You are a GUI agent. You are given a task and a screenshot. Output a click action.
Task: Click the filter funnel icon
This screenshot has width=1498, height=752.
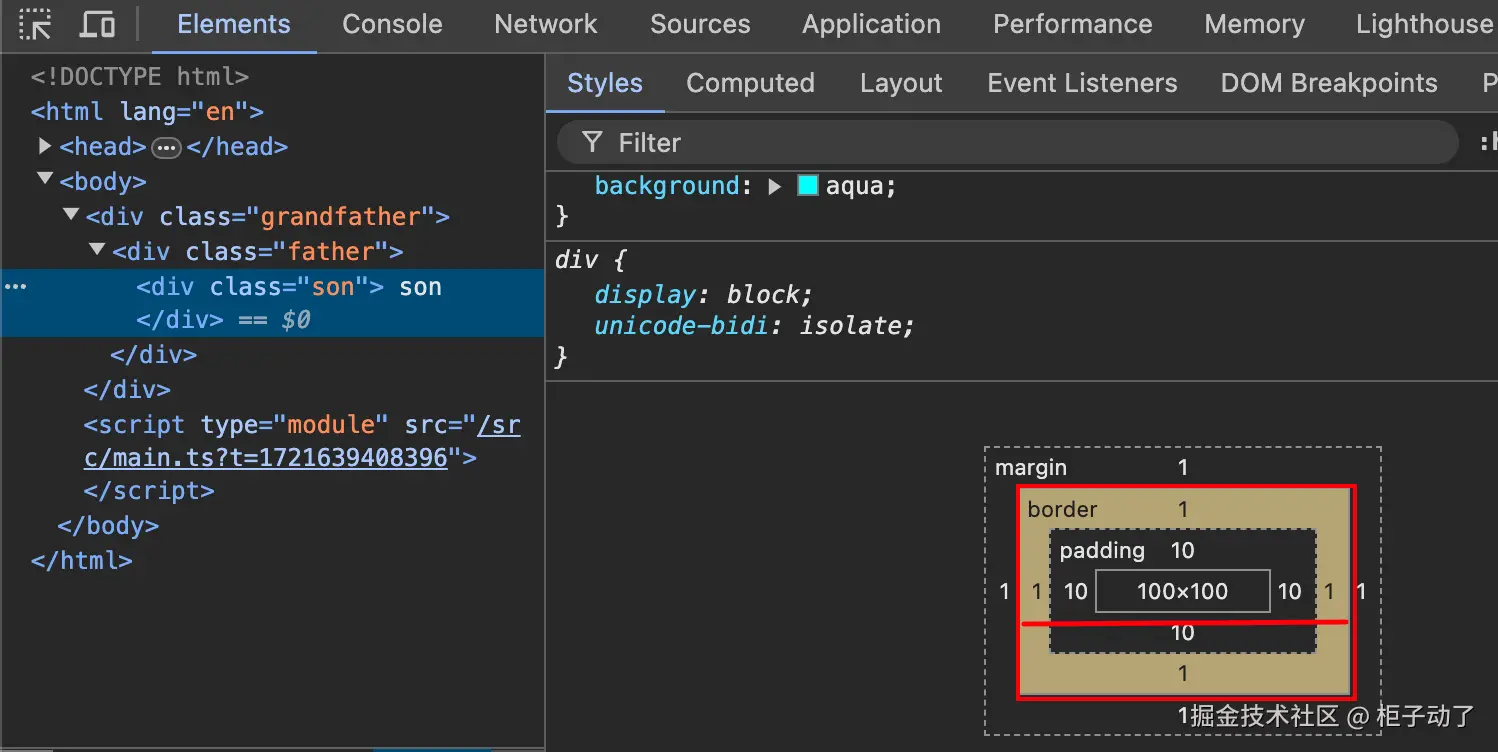click(x=592, y=143)
